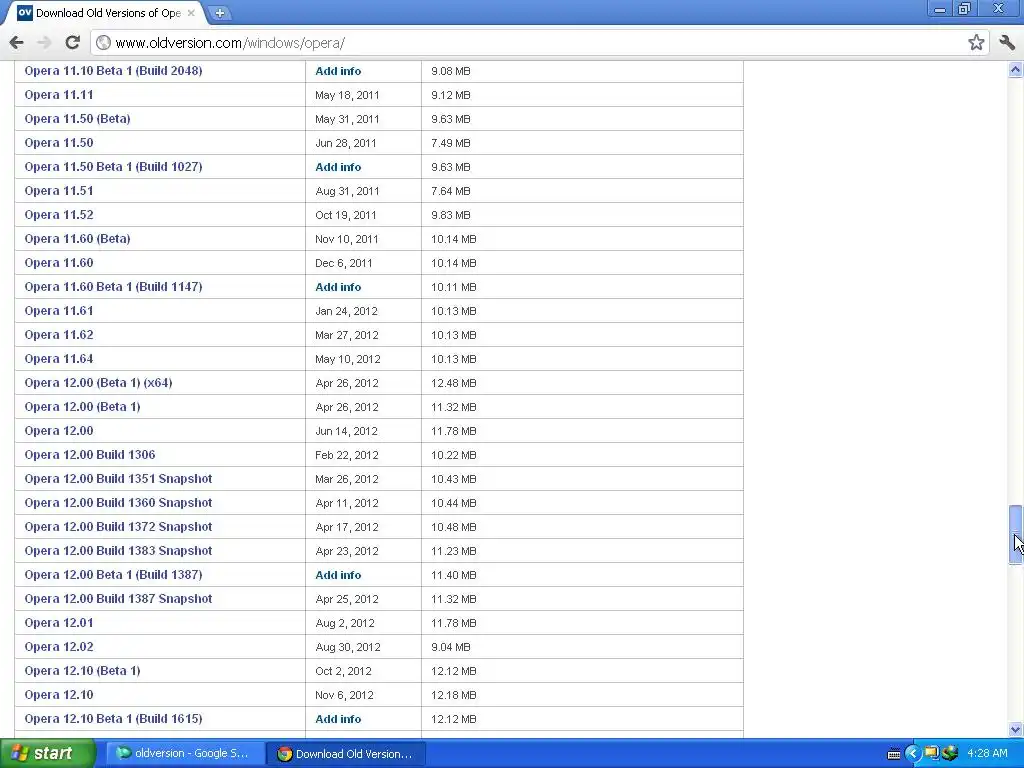Open Opera 11.50 Beta 1 (Build 1027) link
The image size is (1024, 768).
click(113, 167)
